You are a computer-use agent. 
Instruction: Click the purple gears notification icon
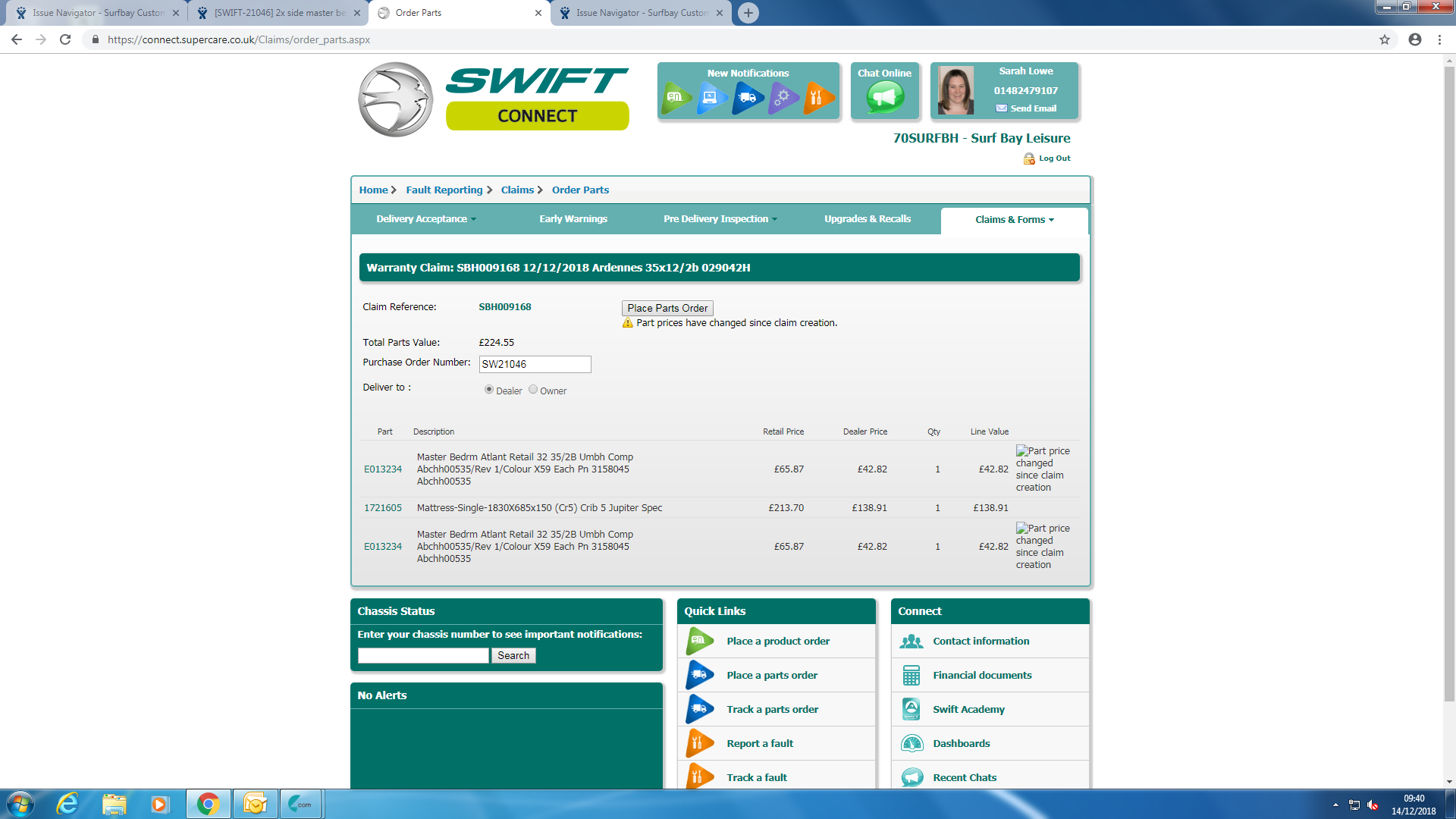pos(783,98)
